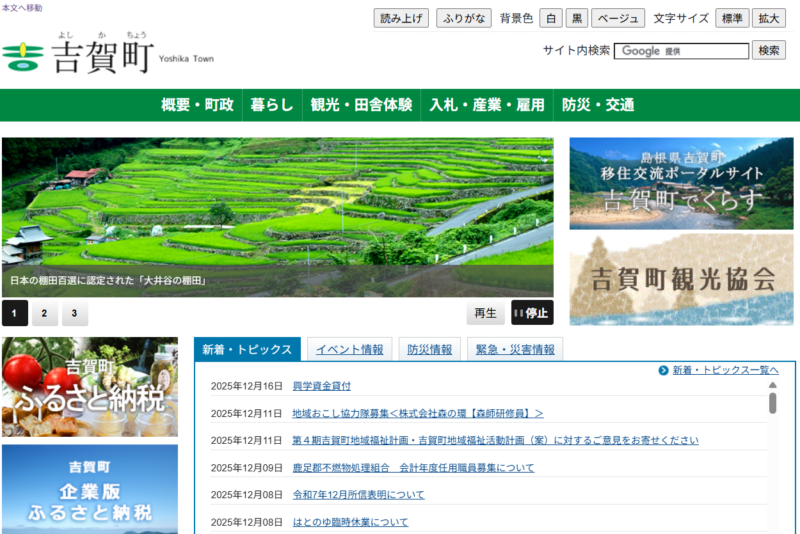Open 吉賀町でくらす migration portal banner
800x534 pixels.
pos(681,184)
